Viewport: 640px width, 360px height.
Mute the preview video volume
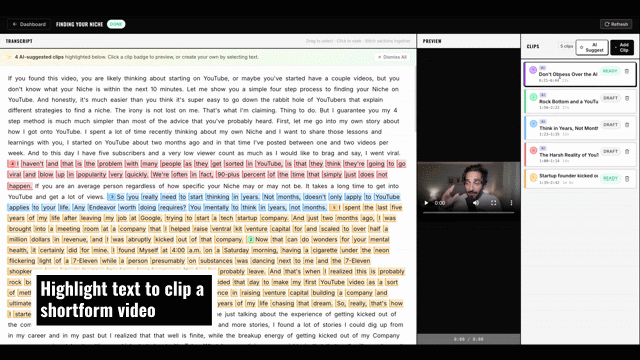click(476, 203)
